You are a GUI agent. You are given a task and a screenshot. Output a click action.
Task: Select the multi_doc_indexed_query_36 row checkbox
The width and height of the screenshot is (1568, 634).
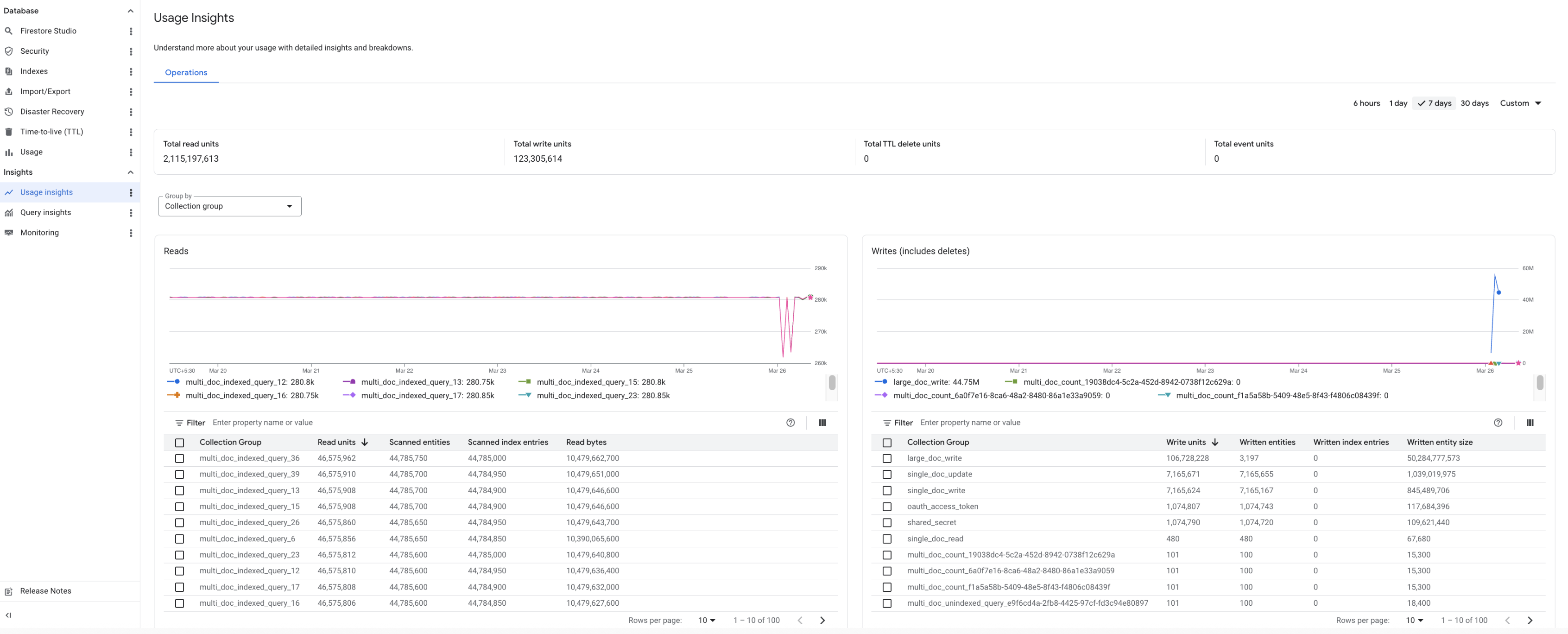180,459
